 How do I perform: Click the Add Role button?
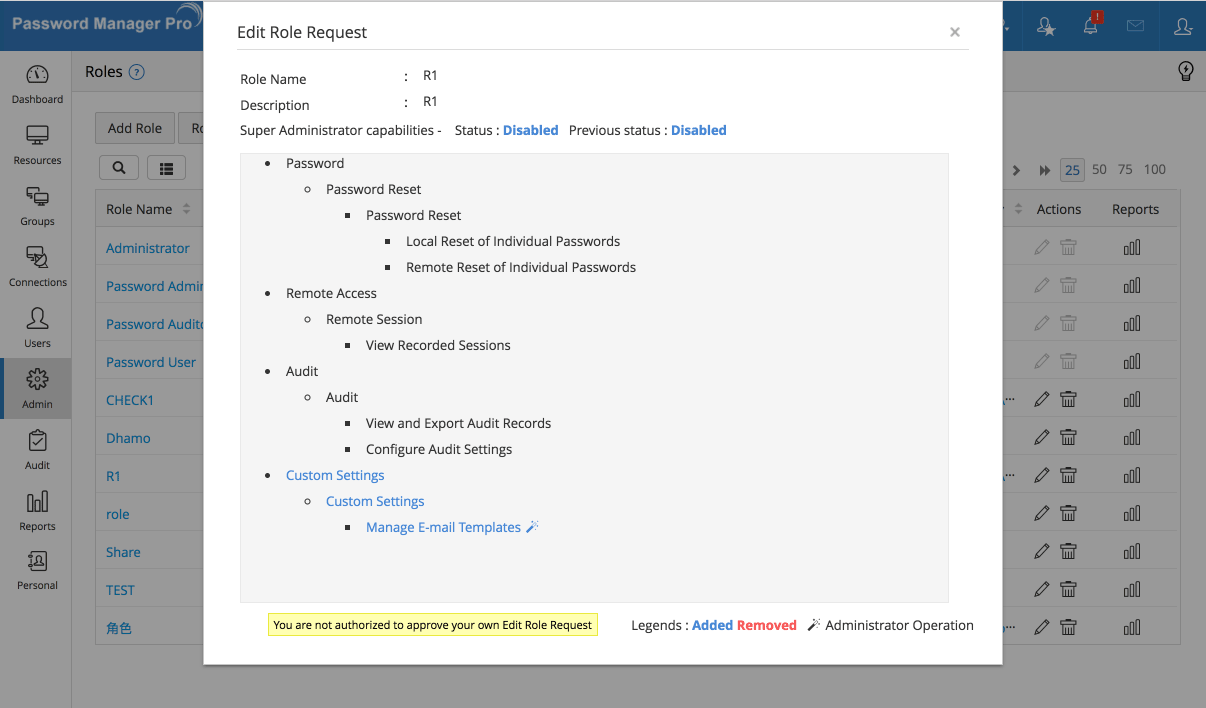(135, 128)
